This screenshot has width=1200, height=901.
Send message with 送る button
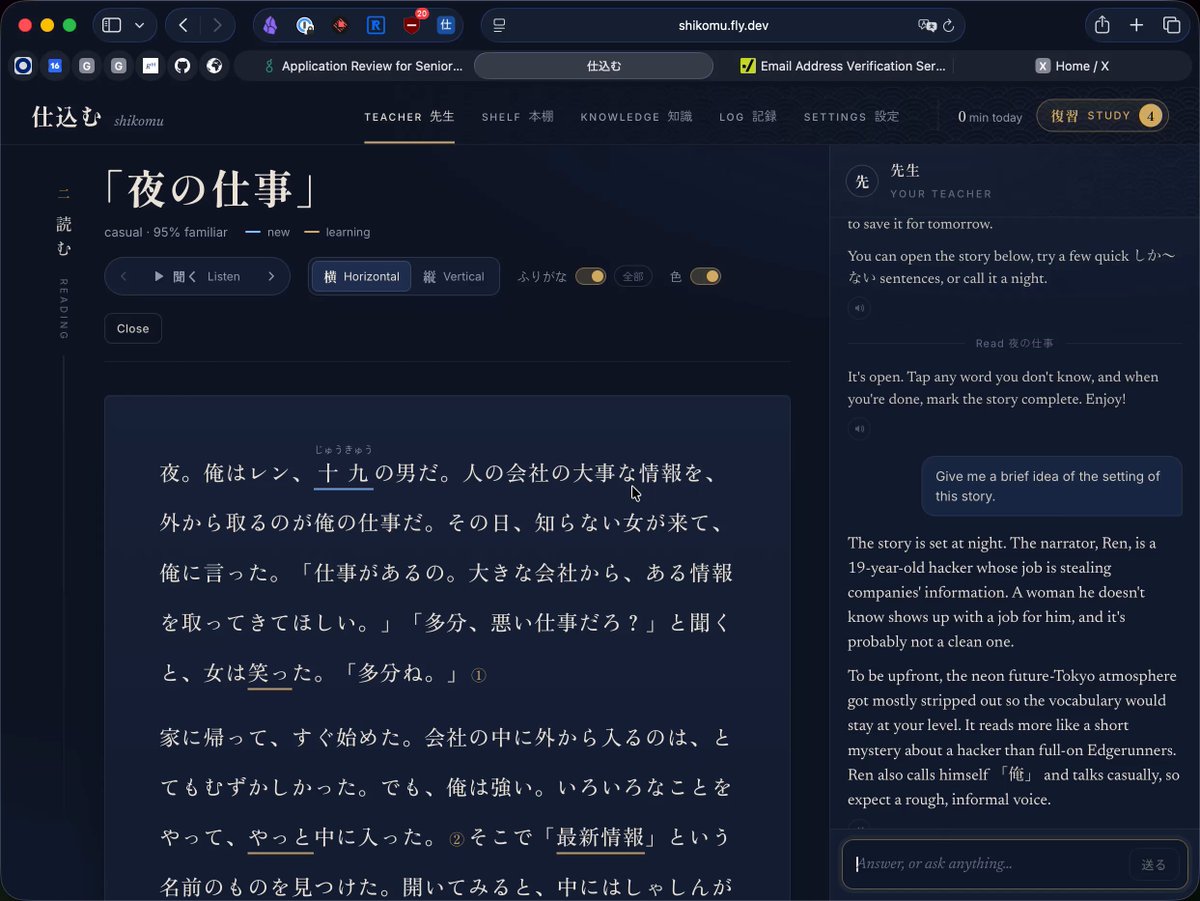tap(1154, 865)
